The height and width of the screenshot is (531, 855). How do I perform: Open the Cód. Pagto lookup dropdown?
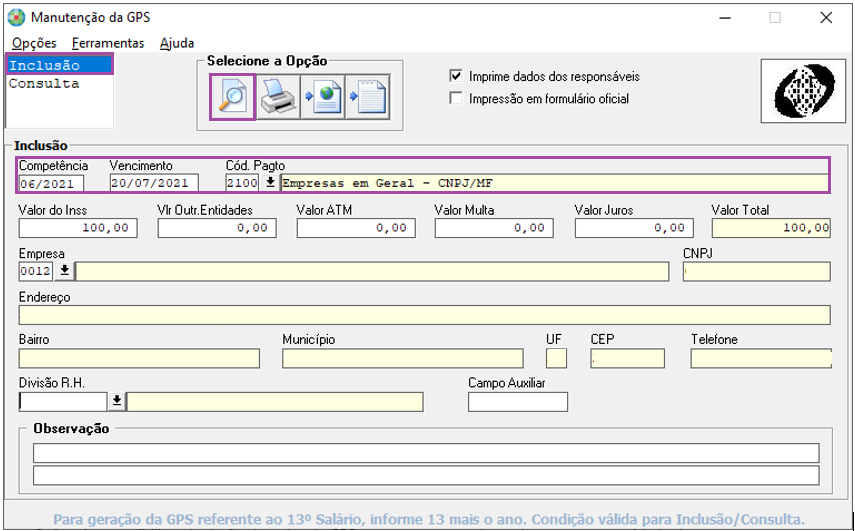pos(269,183)
